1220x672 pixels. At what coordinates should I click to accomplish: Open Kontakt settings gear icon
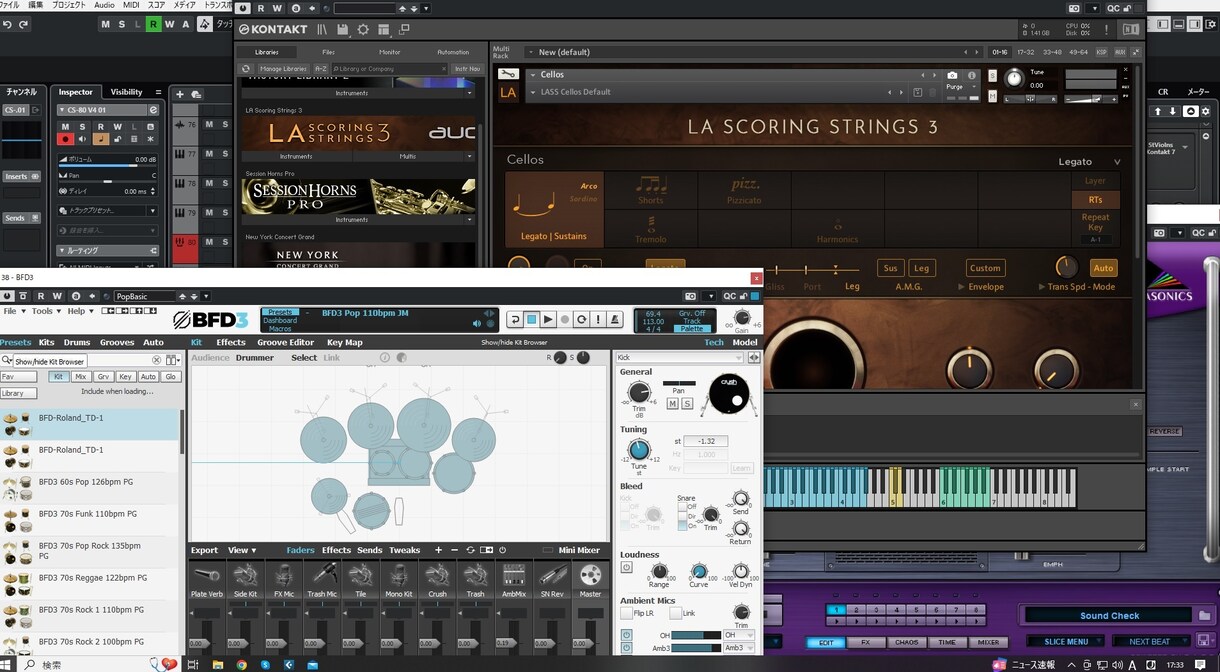click(363, 30)
